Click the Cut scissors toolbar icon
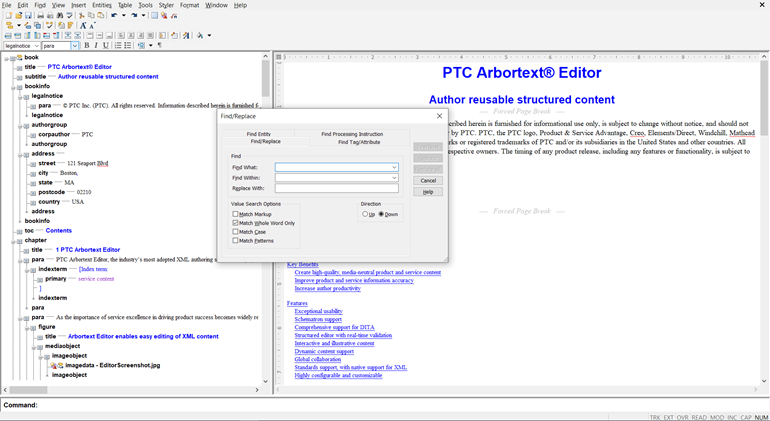The height and width of the screenshot is (421, 770). 82,15
